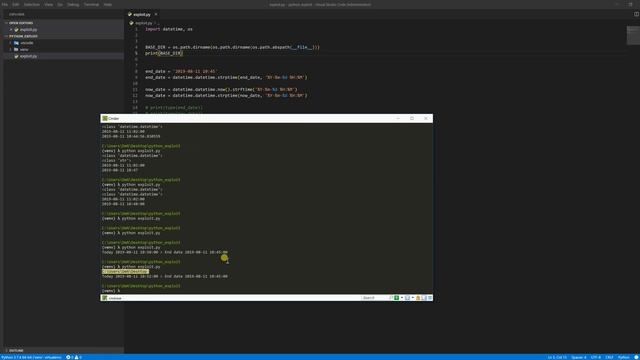Click the end_date strptime line of code
Image resolution: width=640 pixels, height=360 pixels.
(226, 78)
